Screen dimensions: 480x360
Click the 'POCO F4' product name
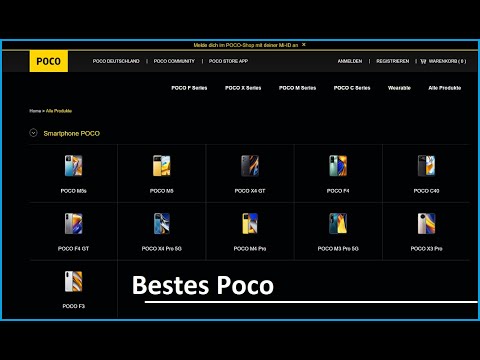(x=338, y=191)
